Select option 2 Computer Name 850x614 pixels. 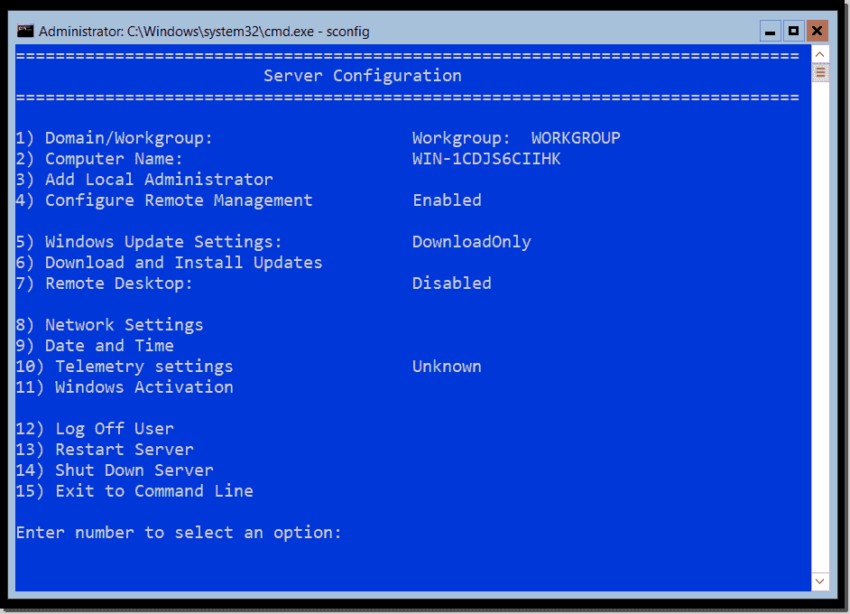[100, 158]
